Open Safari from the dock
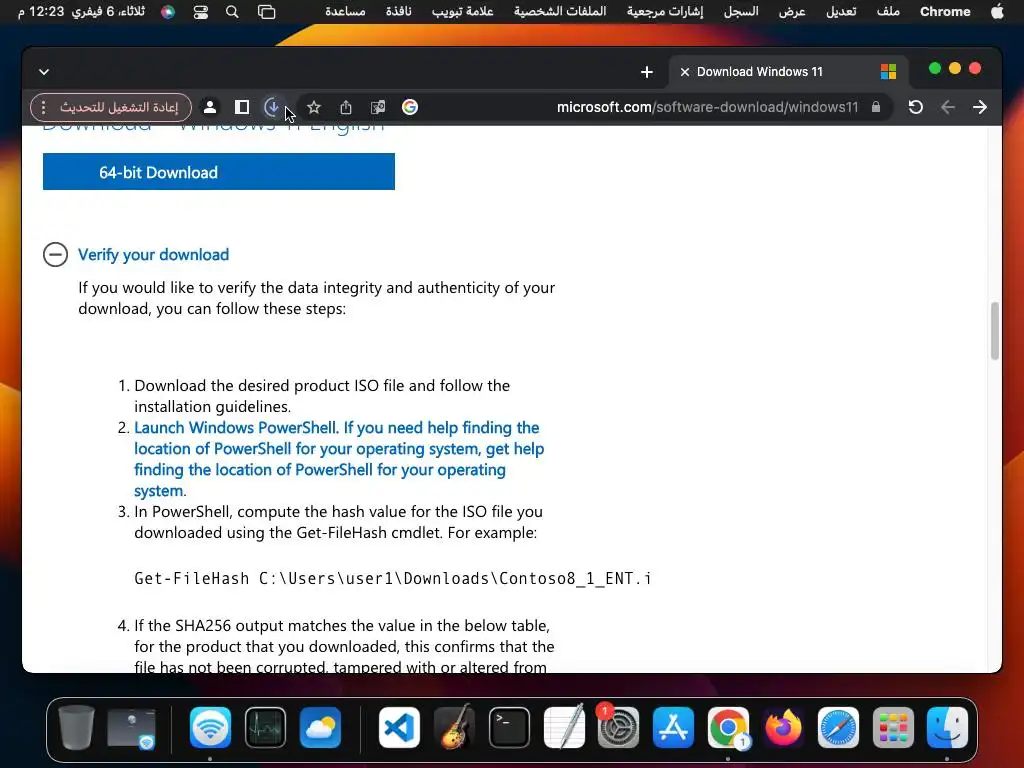This screenshot has width=1024, height=768. [x=838, y=727]
